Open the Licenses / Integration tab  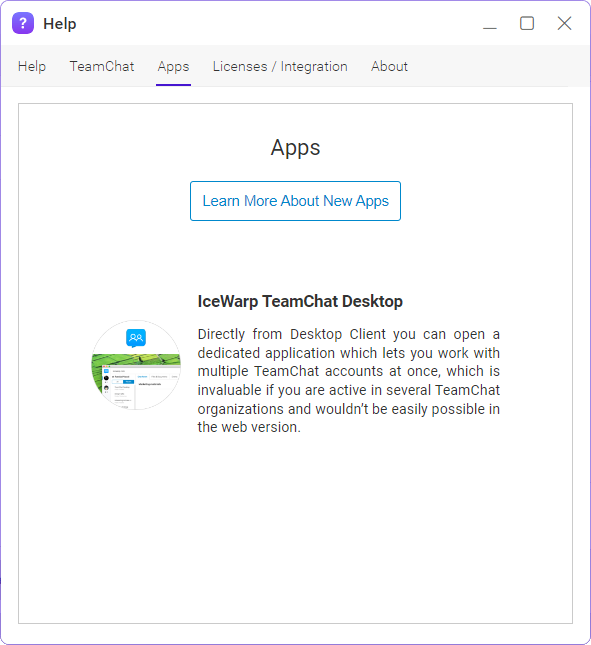(x=280, y=66)
